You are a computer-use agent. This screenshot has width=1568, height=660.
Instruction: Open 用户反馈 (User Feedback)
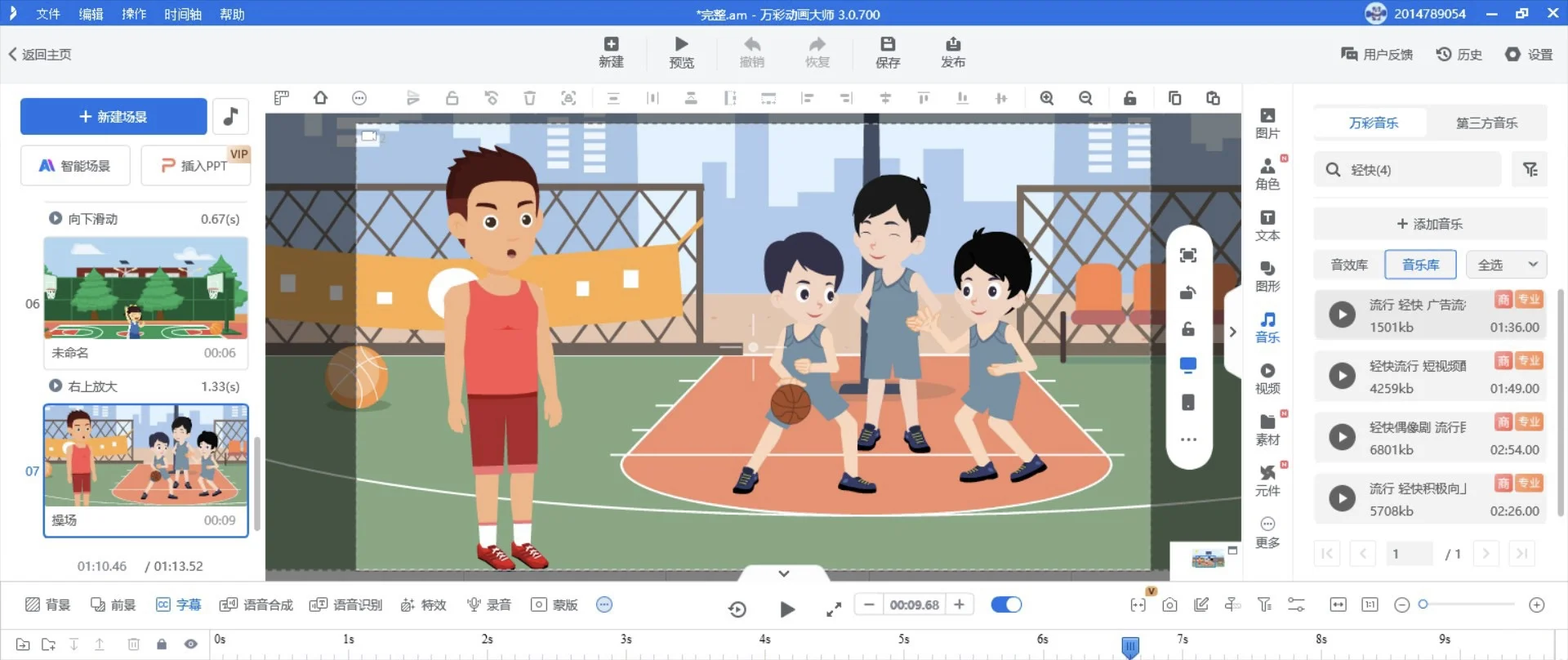pos(1377,54)
